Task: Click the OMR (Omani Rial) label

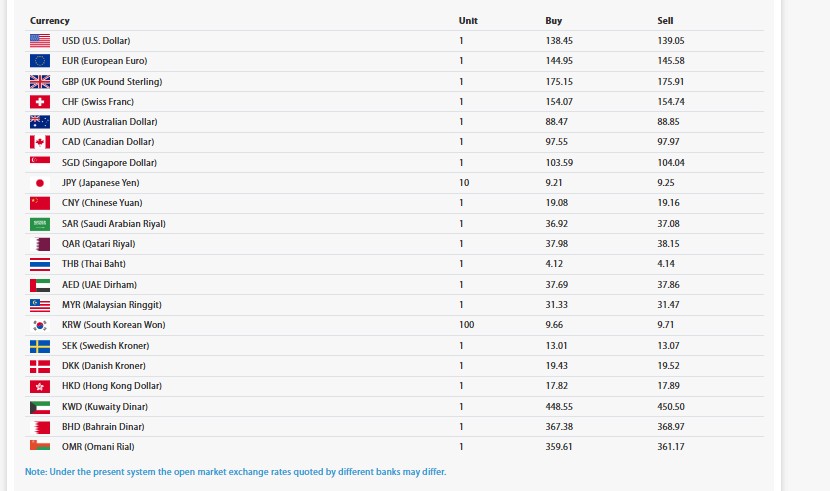Action: point(98,447)
